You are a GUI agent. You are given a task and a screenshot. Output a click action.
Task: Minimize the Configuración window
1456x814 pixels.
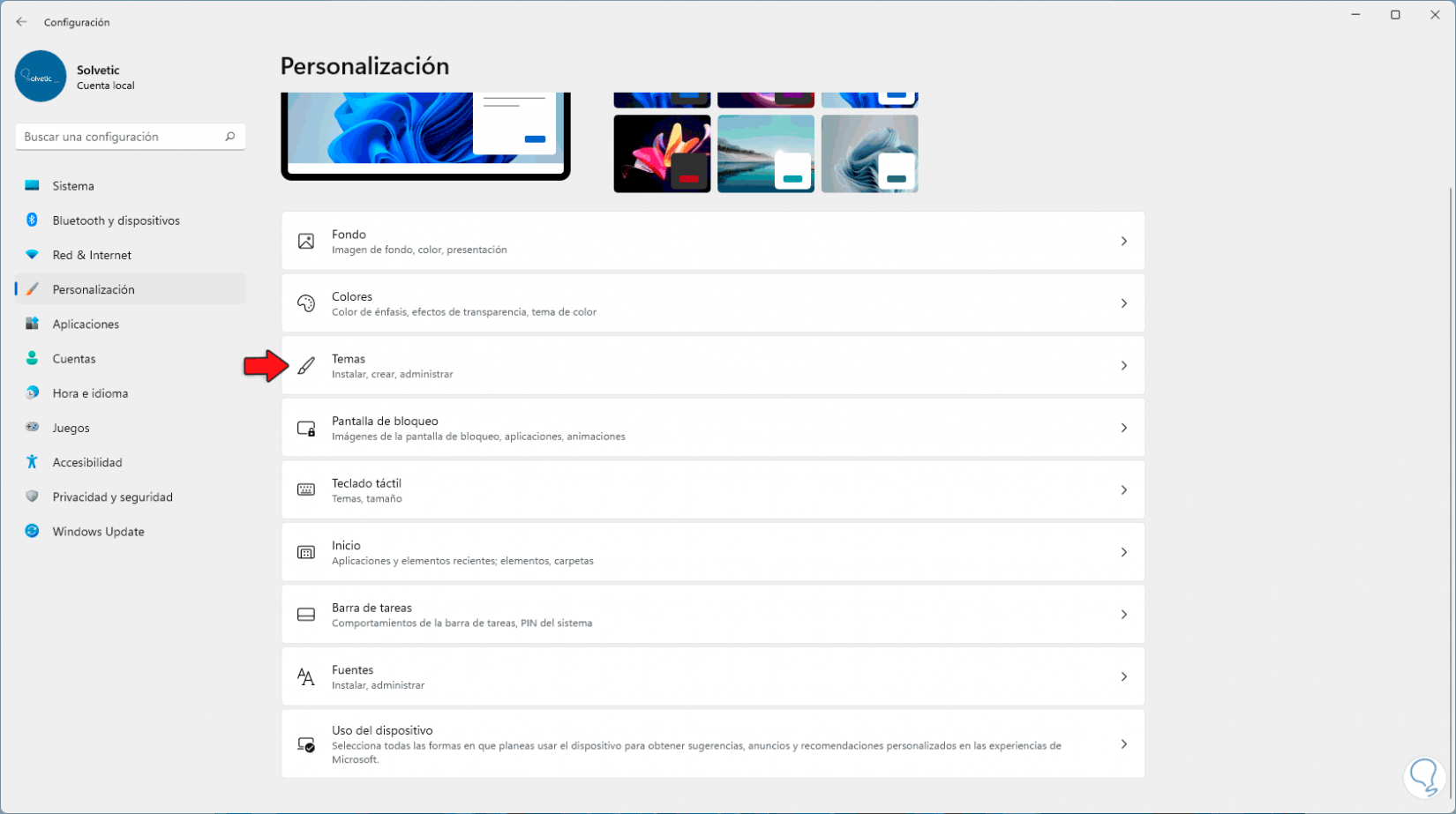[x=1356, y=15]
